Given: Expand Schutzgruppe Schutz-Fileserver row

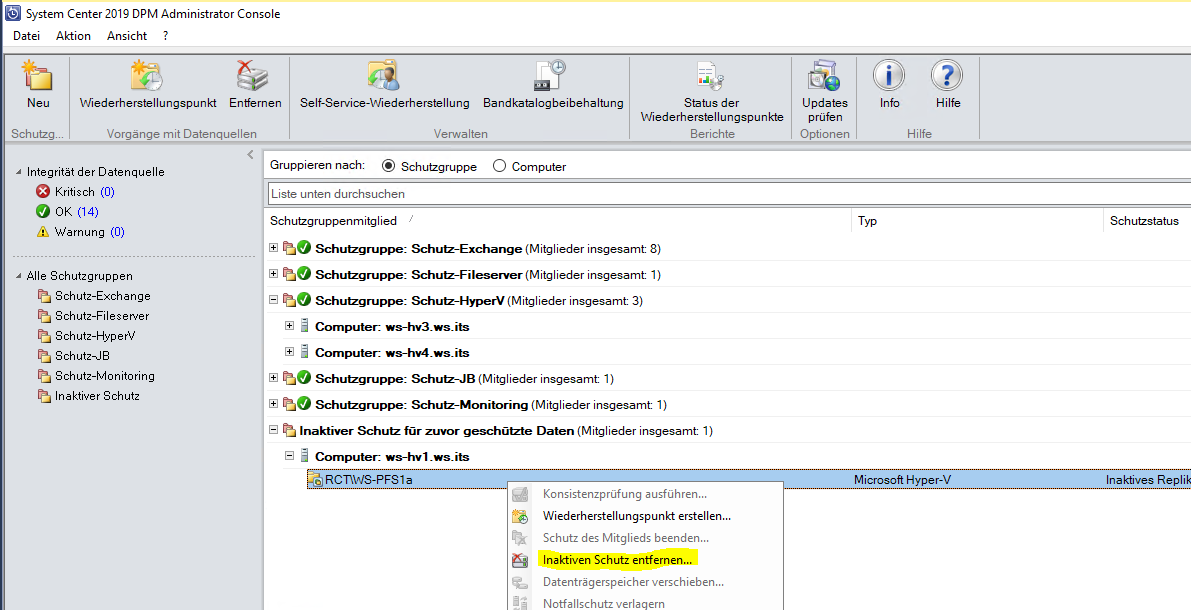Looking at the screenshot, I should (273, 274).
